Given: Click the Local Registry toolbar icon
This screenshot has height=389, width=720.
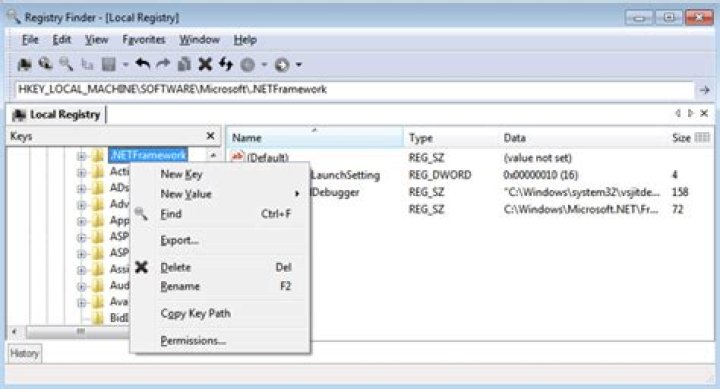Looking at the screenshot, I should point(24,64).
